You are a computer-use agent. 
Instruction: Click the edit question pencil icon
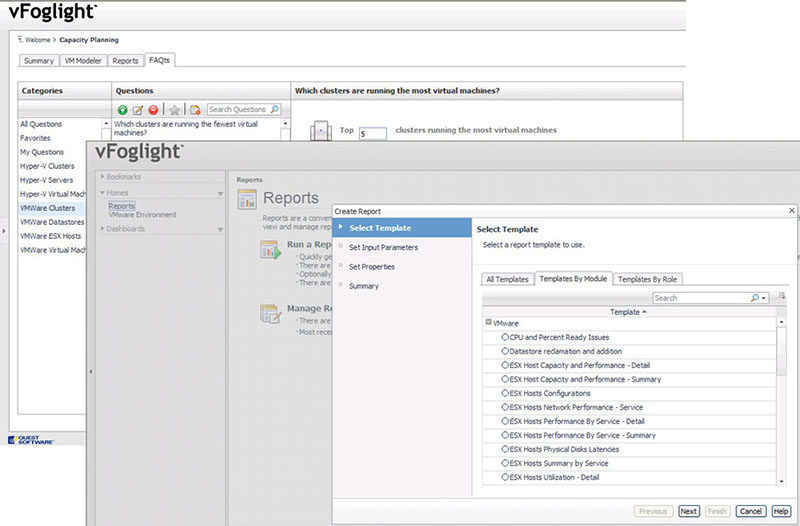pyautogui.click(x=138, y=110)
